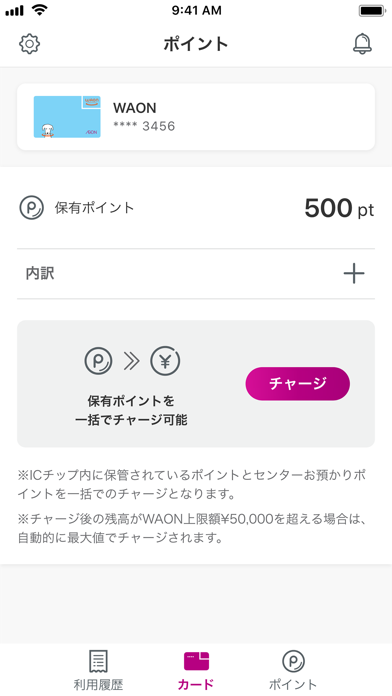392x696 pixels.
Task: Tap the magenta card icon in bottom bar
Action: (196, 661)
